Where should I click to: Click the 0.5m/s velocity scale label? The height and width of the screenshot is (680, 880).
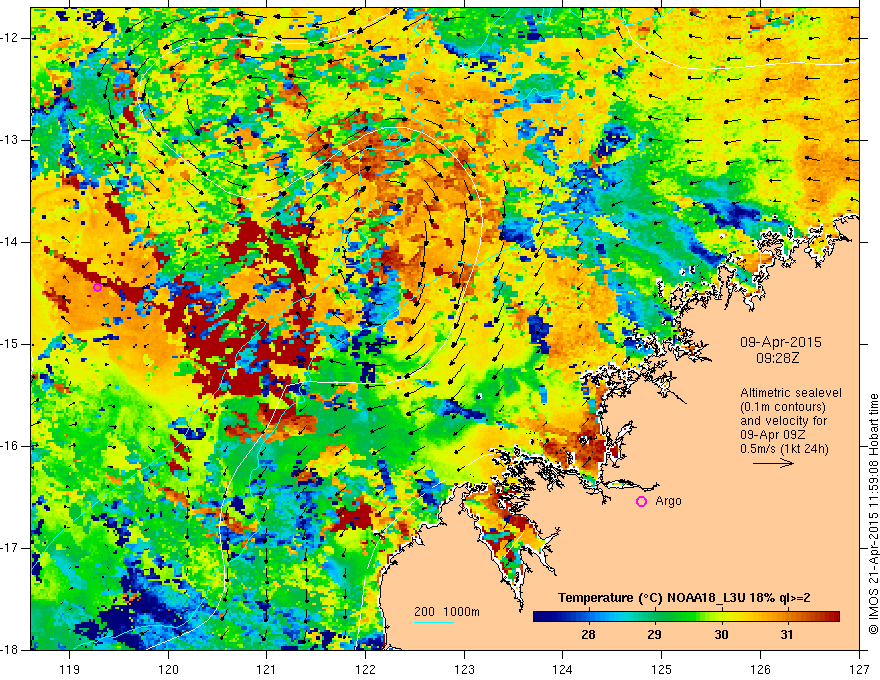(784, 449)
